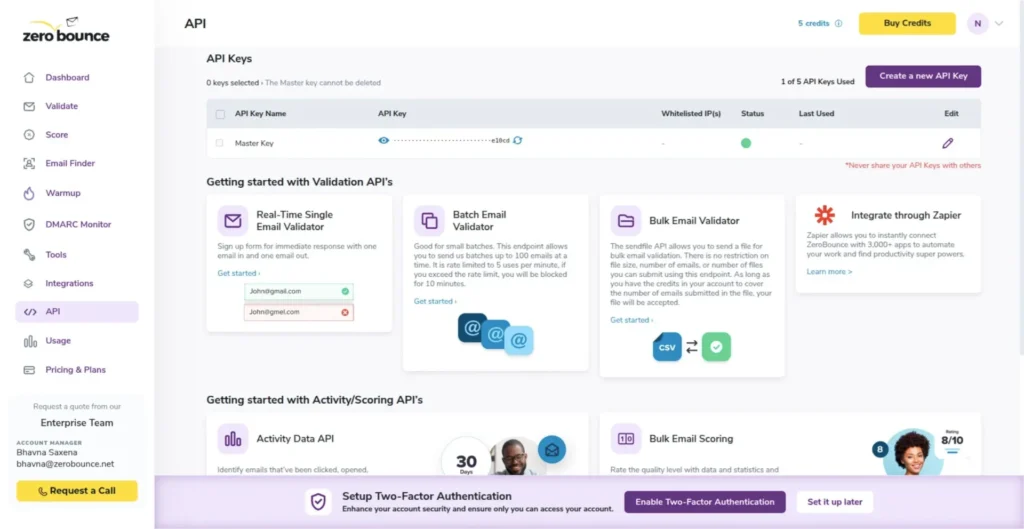Click the Validate envelope icon in sidebar
This screenshot has height=529, width=1024.
[x=29, y=106]
